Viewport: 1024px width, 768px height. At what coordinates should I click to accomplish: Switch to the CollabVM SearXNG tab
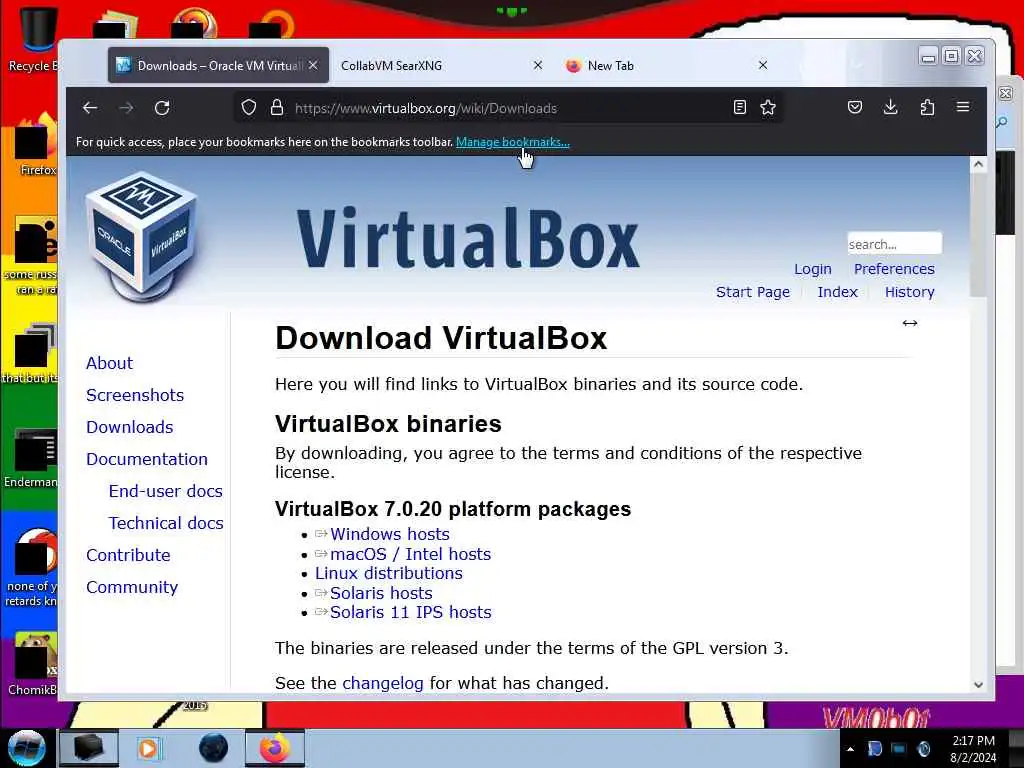click(x=441, y=65)
